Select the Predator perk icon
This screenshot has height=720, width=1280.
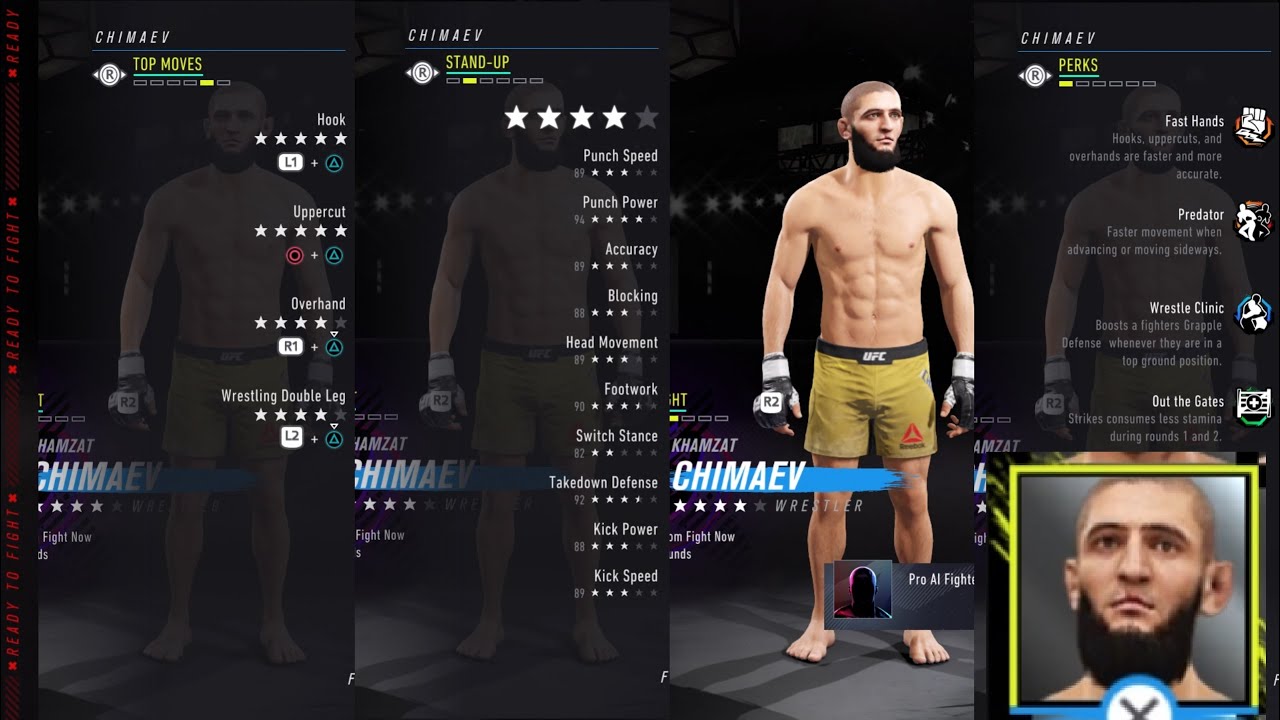coord(1253,222)
